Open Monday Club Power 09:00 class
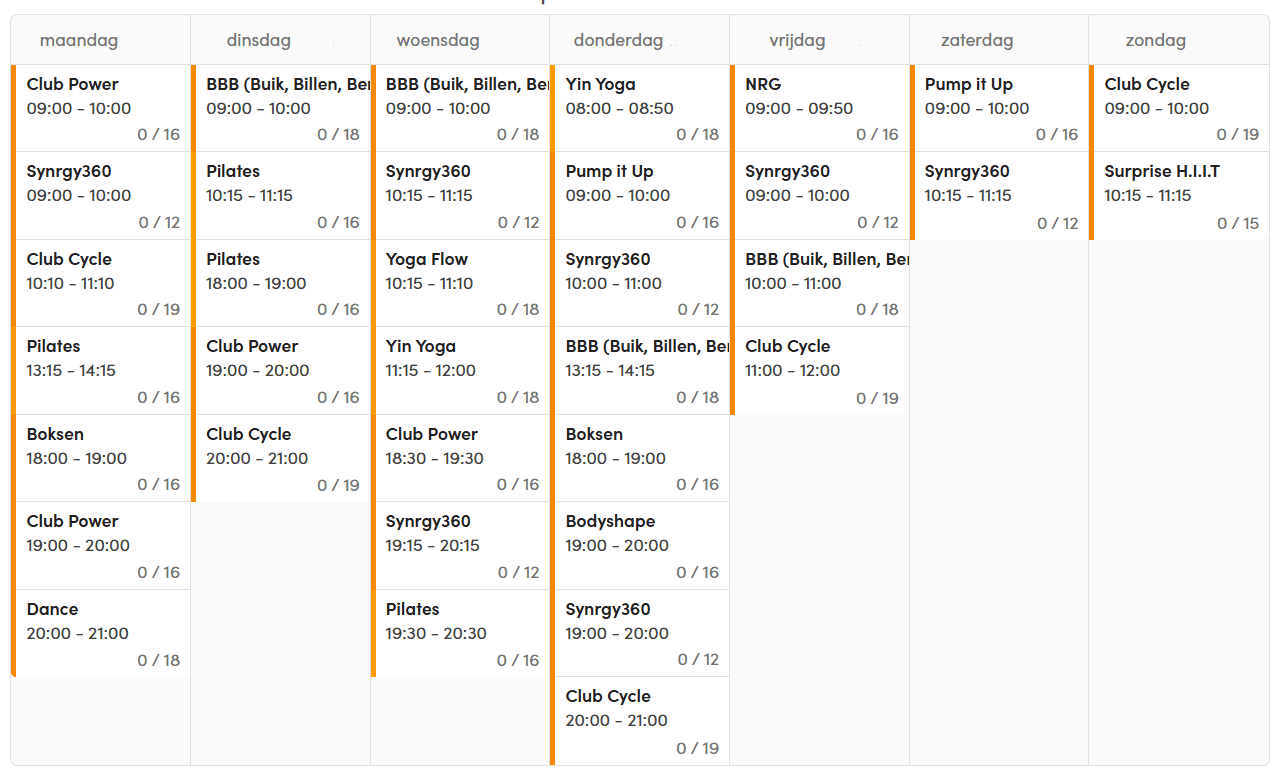The width and height of the screenshot is (1277, 772). coord(102,108)
